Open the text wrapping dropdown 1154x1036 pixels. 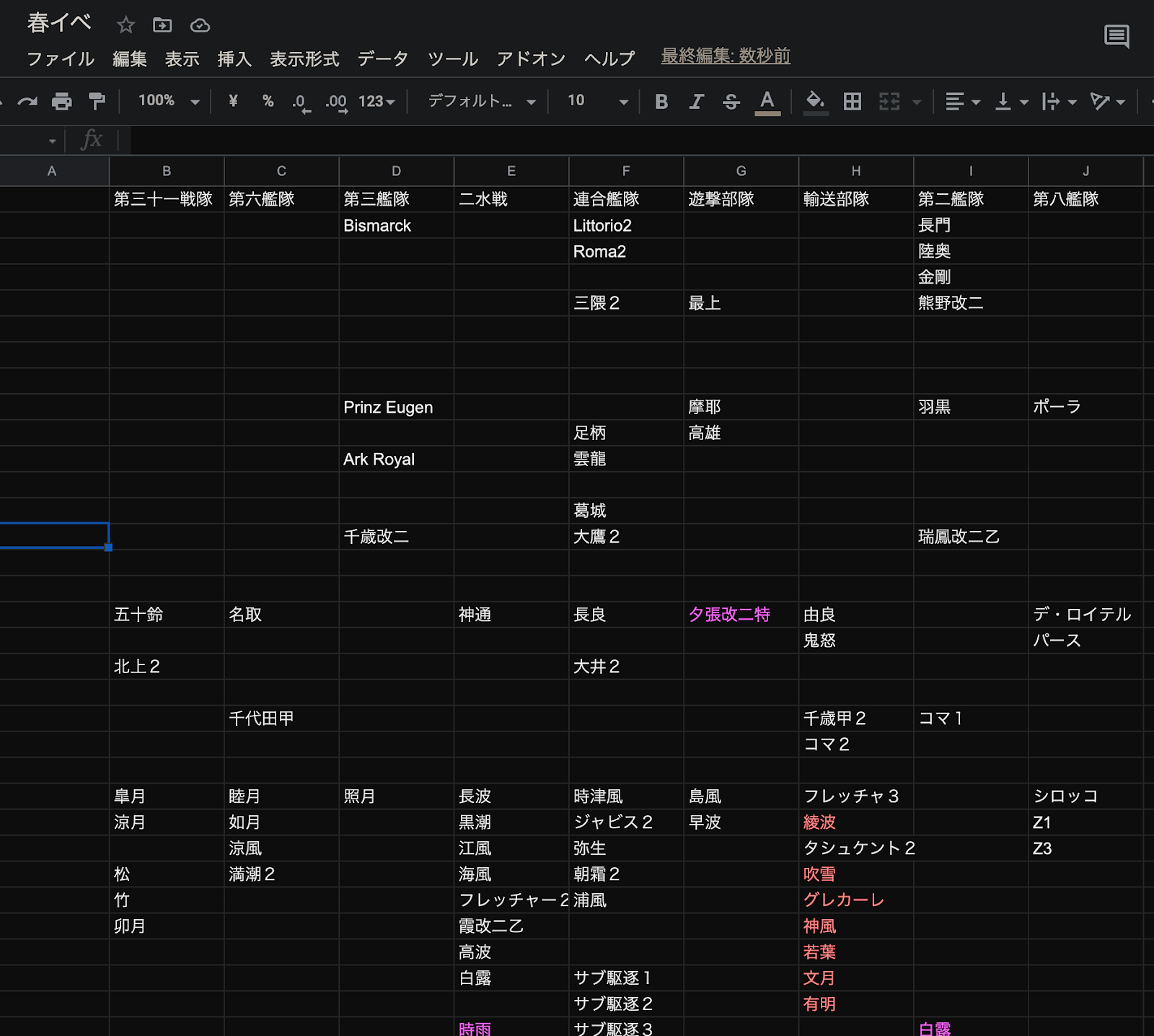pos(1059,102)
